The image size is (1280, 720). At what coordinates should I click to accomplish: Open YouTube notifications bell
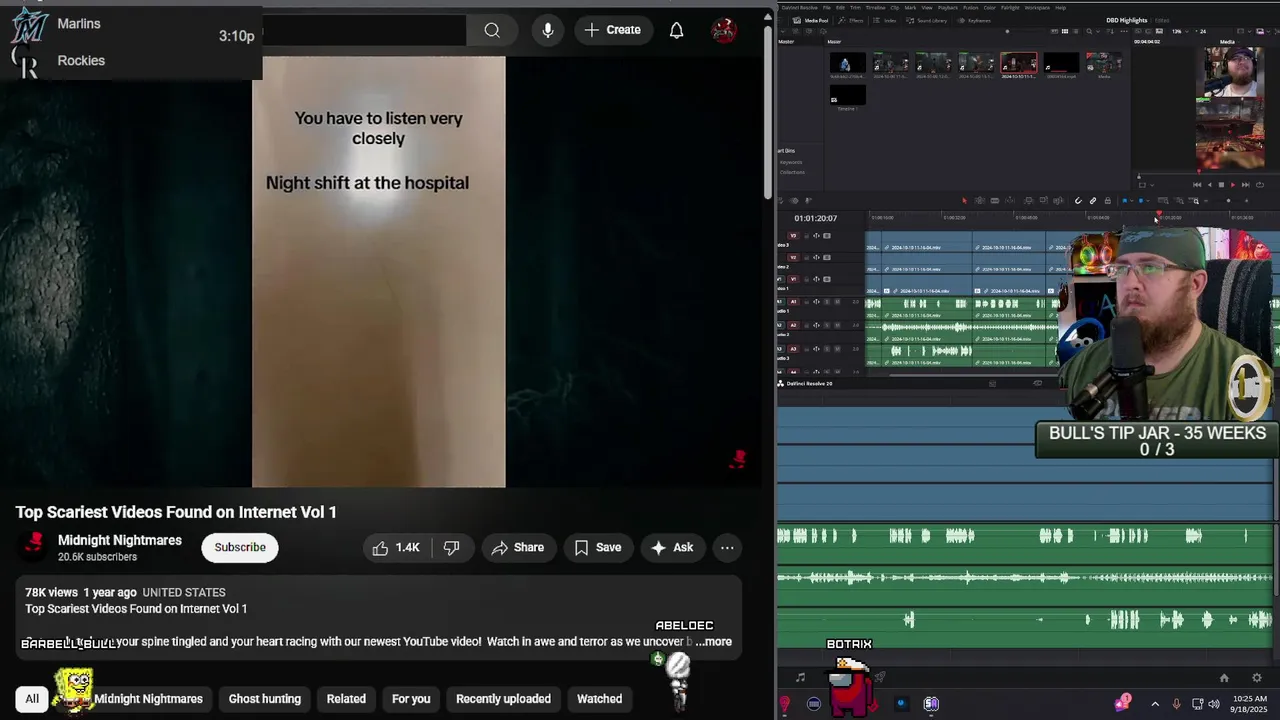(677, 30)
